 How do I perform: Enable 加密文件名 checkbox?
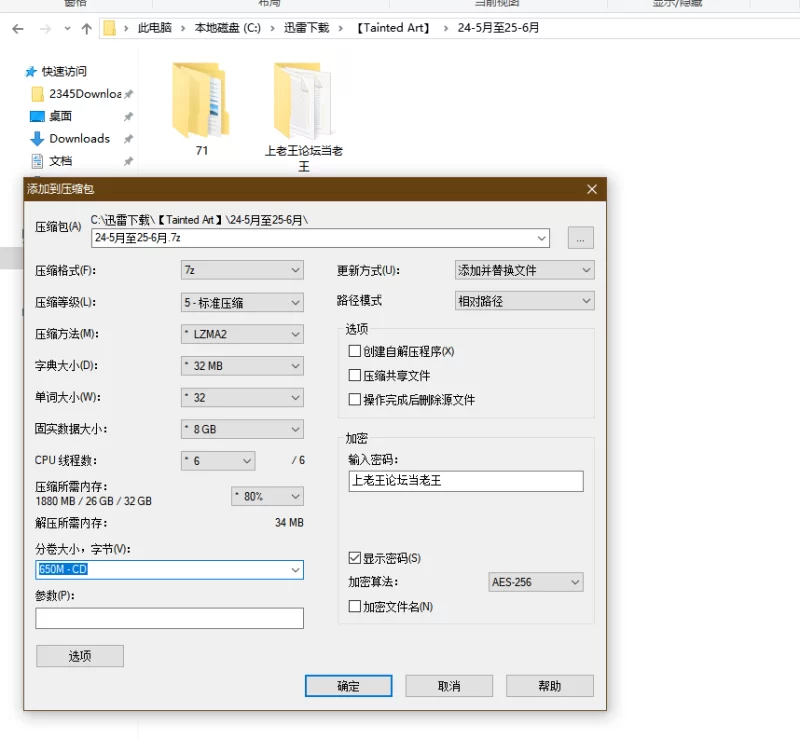(x=355, y=606)
